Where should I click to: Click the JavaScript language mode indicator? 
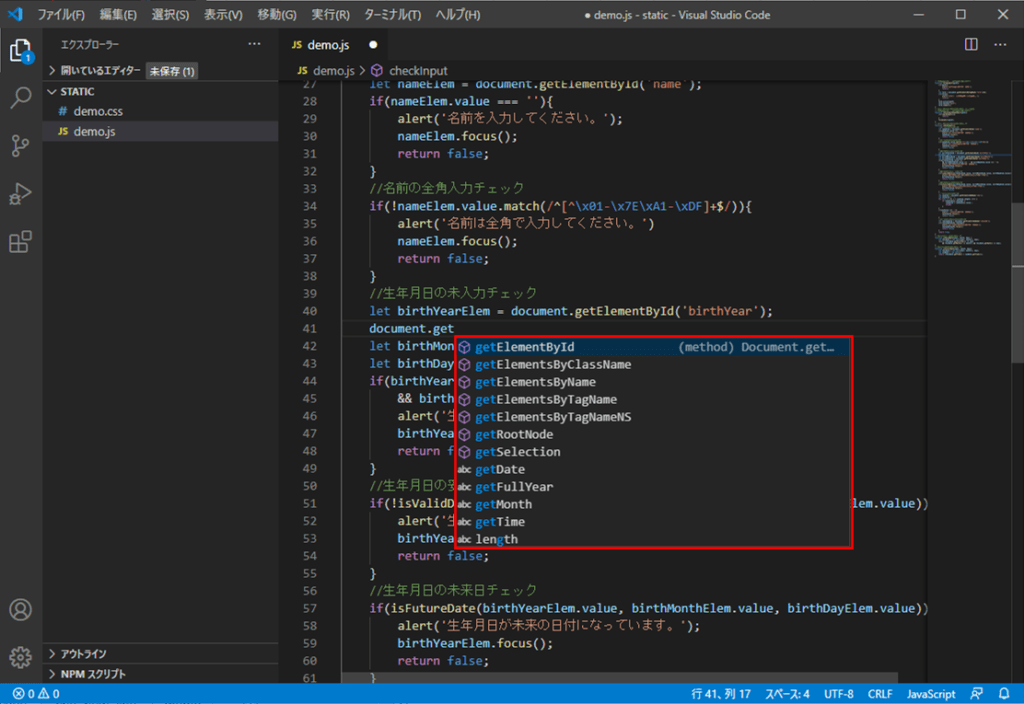click(x=930, y=693)
